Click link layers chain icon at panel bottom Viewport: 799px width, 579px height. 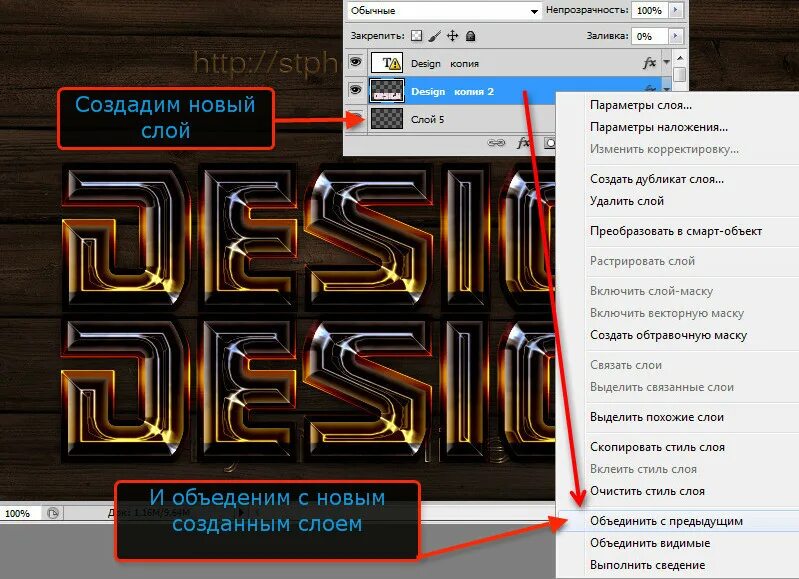pyautogui.click(x=496, y=143)
